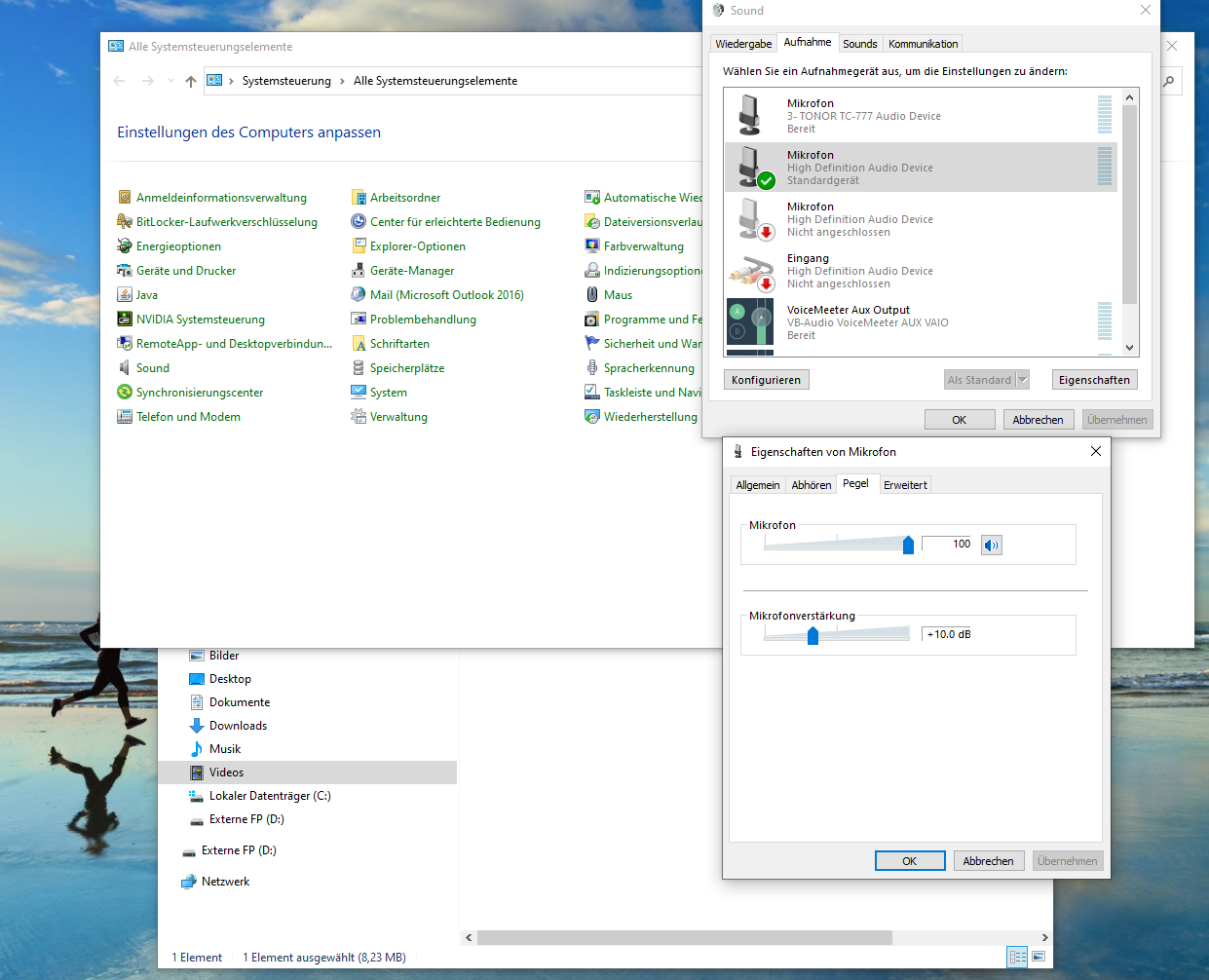Image resolution: width=1209 pixels, height=980 pixels.
Task: Open NVIDIA Systemsteuerung icon
Action: (x=125, y=320)
